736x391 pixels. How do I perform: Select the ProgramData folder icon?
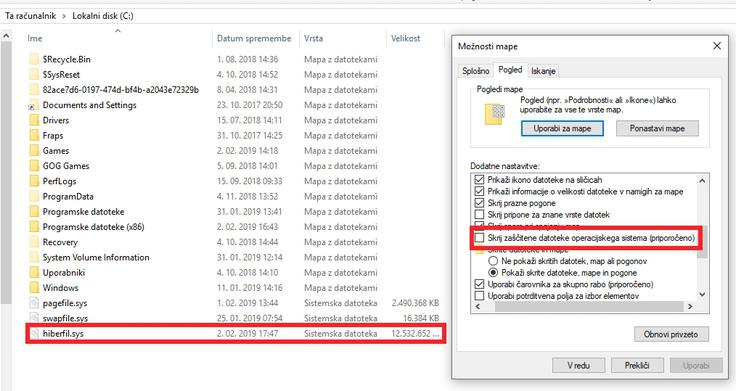[x=34, y=197]
